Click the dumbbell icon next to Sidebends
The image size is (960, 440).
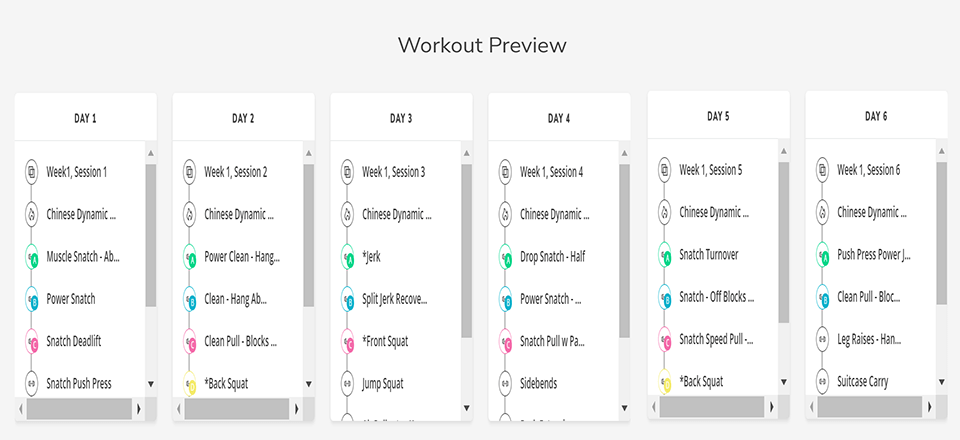click(x=506, y=384)
